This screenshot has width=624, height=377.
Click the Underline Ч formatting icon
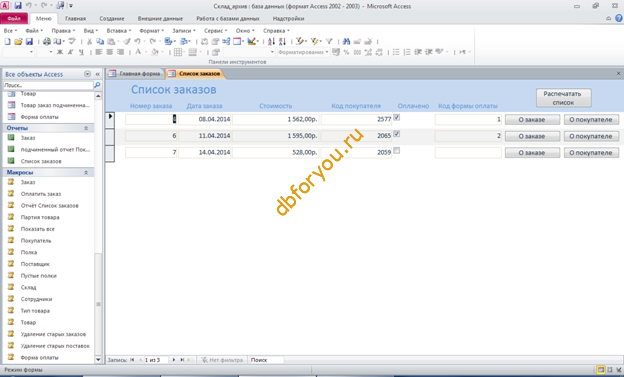pyautogui.click(x=81, y=52)
